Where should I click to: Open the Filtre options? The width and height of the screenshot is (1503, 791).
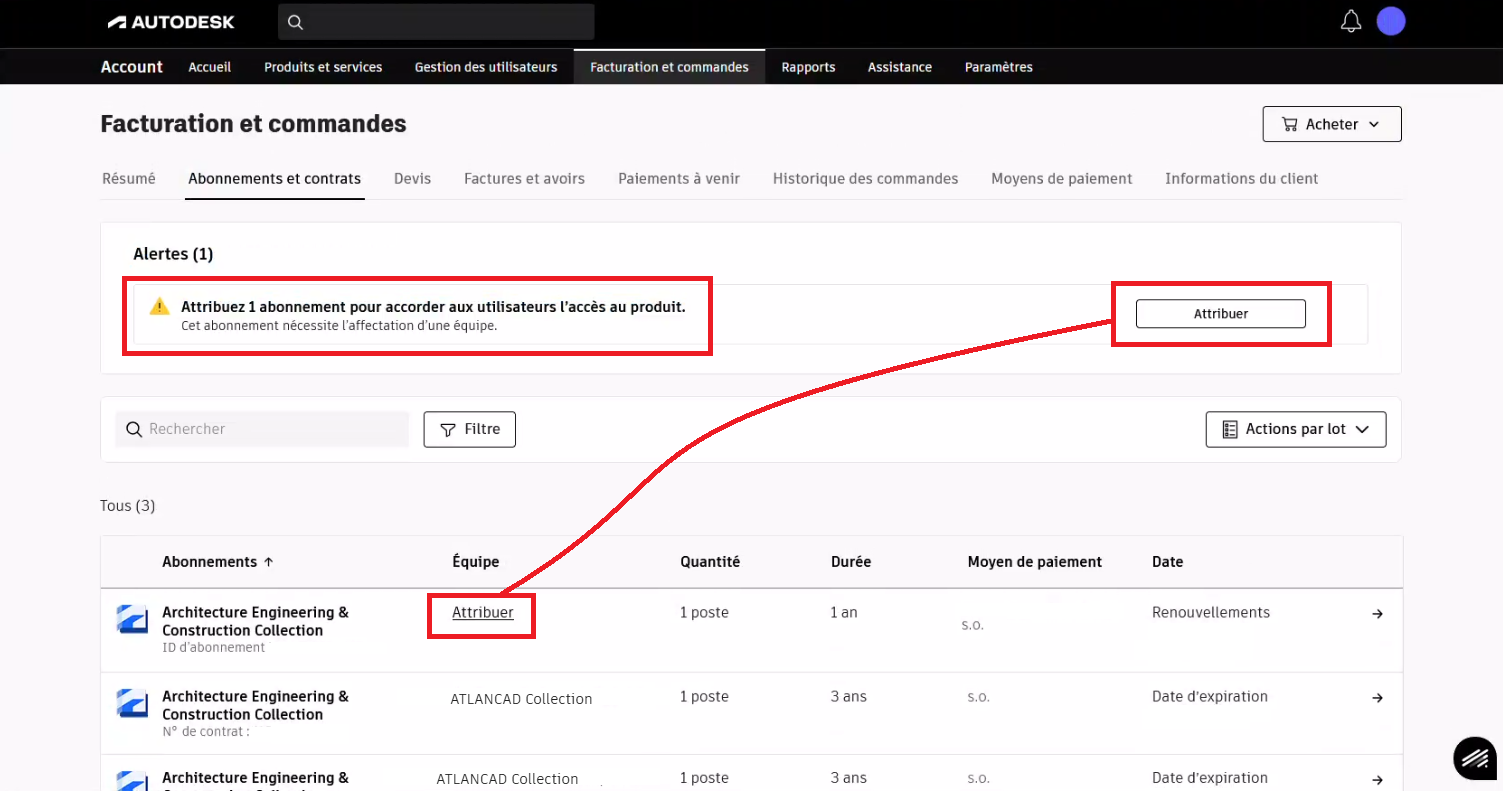coord(469,429)
